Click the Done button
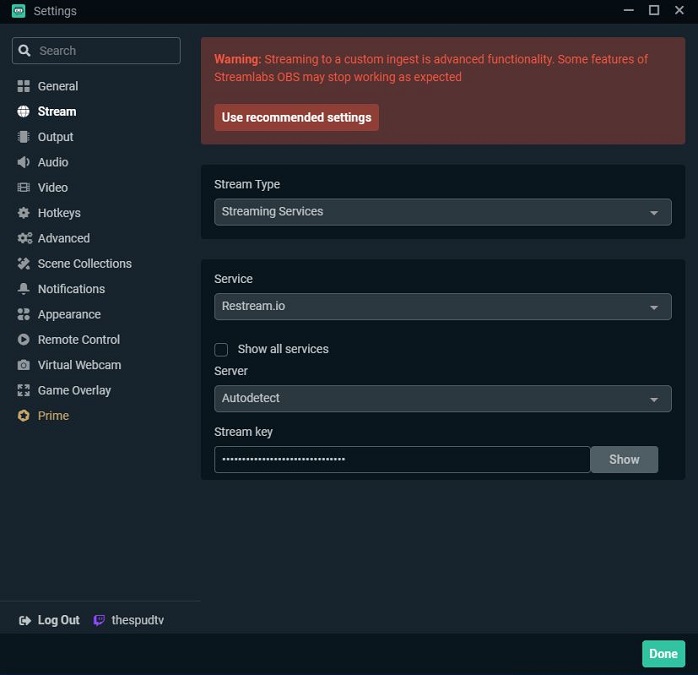Viewport: 698px width, 675px height. coord(663,654)
